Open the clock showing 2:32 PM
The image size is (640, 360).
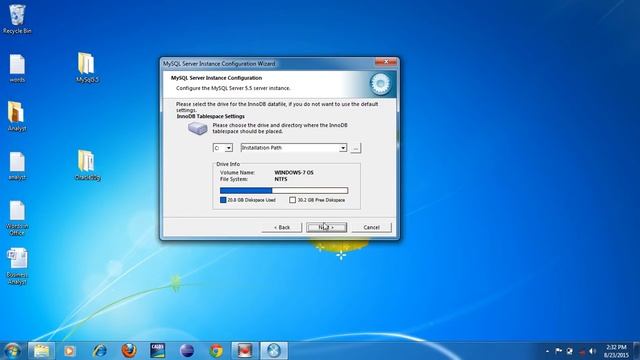(x=616, y=351)
